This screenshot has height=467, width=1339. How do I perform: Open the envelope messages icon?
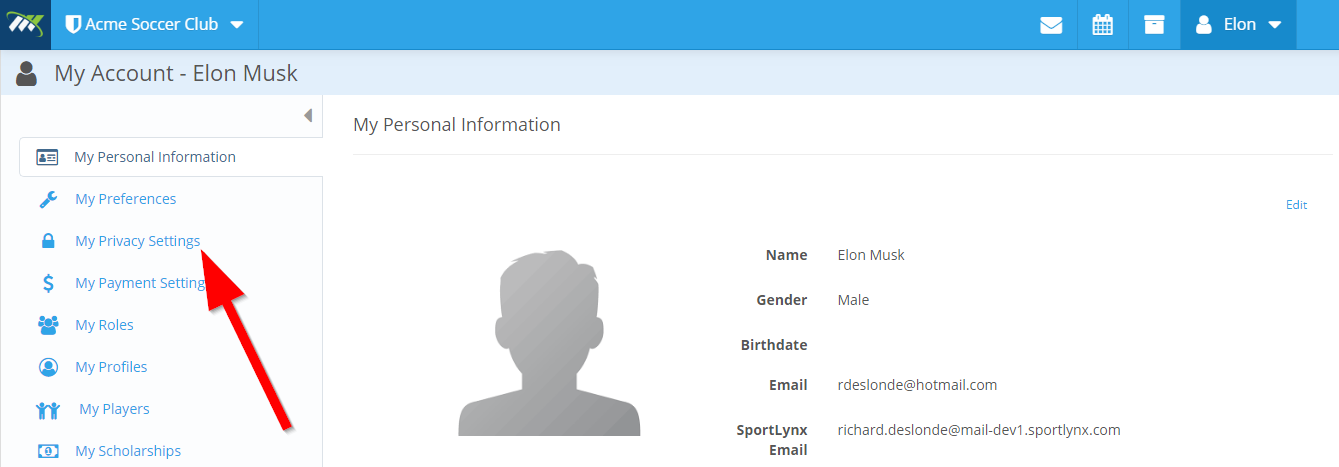tap(1051, 25)
